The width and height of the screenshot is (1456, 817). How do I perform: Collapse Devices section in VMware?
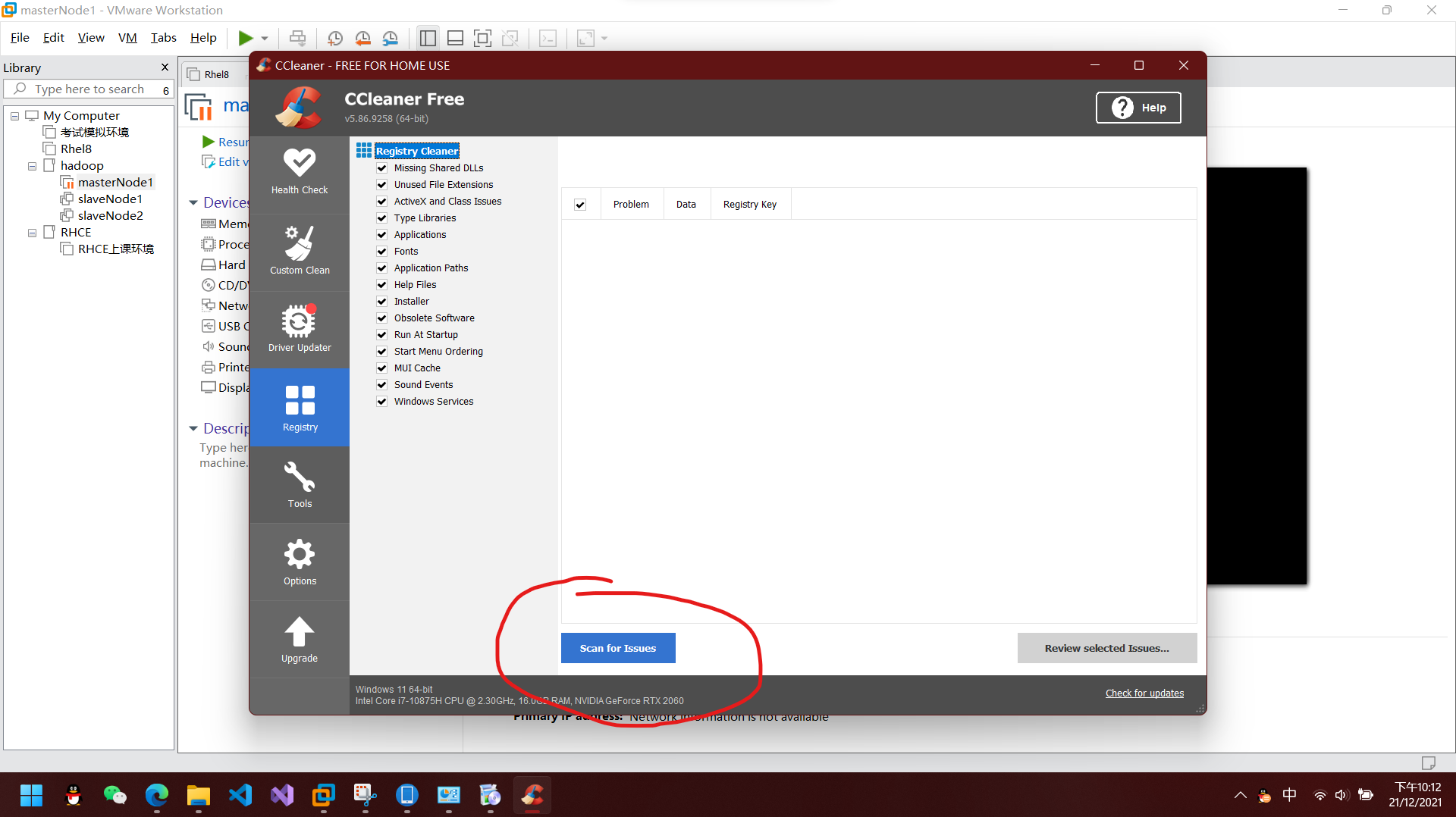[193, 202]
